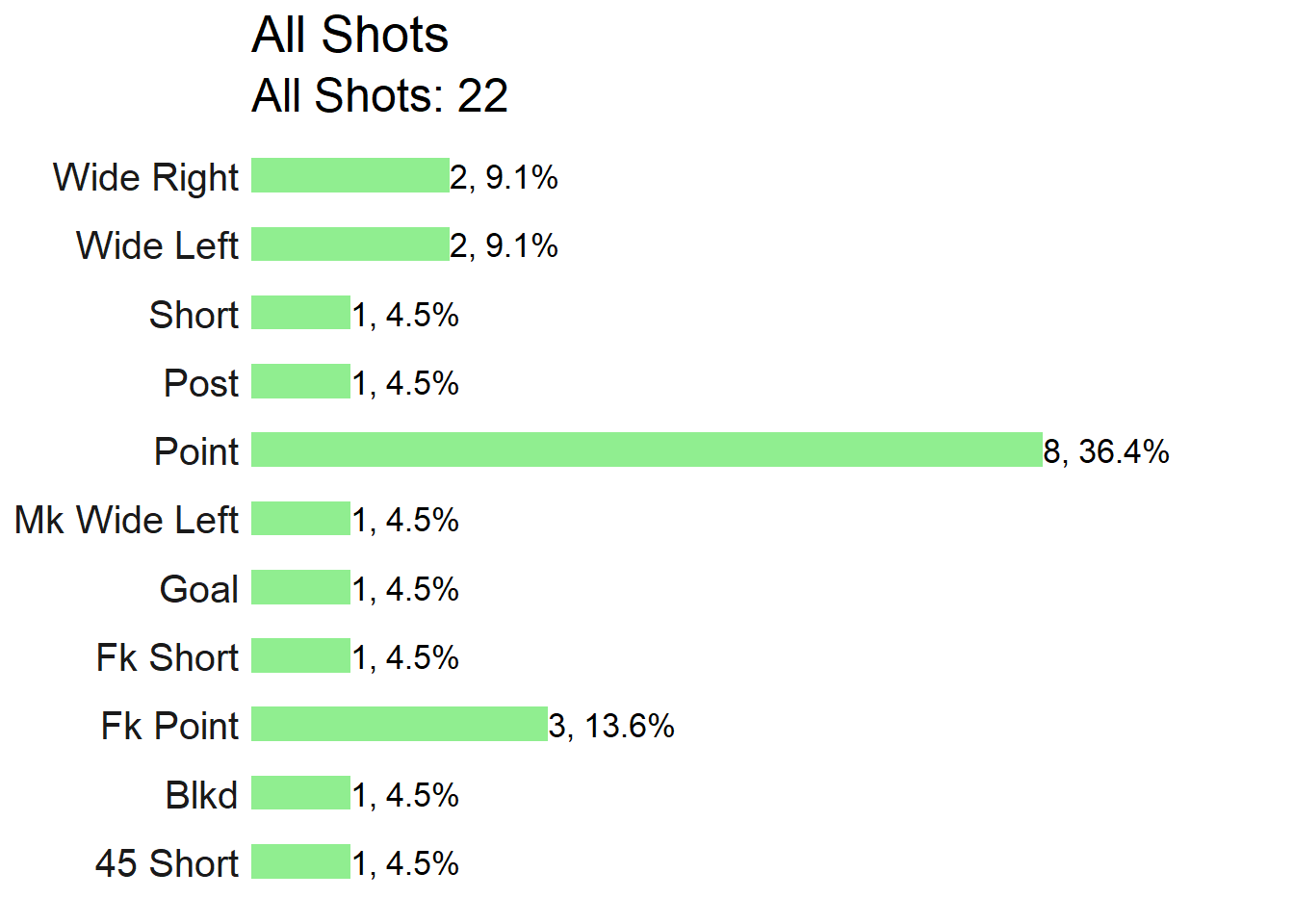This screenshot has width=1294, height=924.
Task: Click the 'All Shots' chart title
Action: pos(350,35)
